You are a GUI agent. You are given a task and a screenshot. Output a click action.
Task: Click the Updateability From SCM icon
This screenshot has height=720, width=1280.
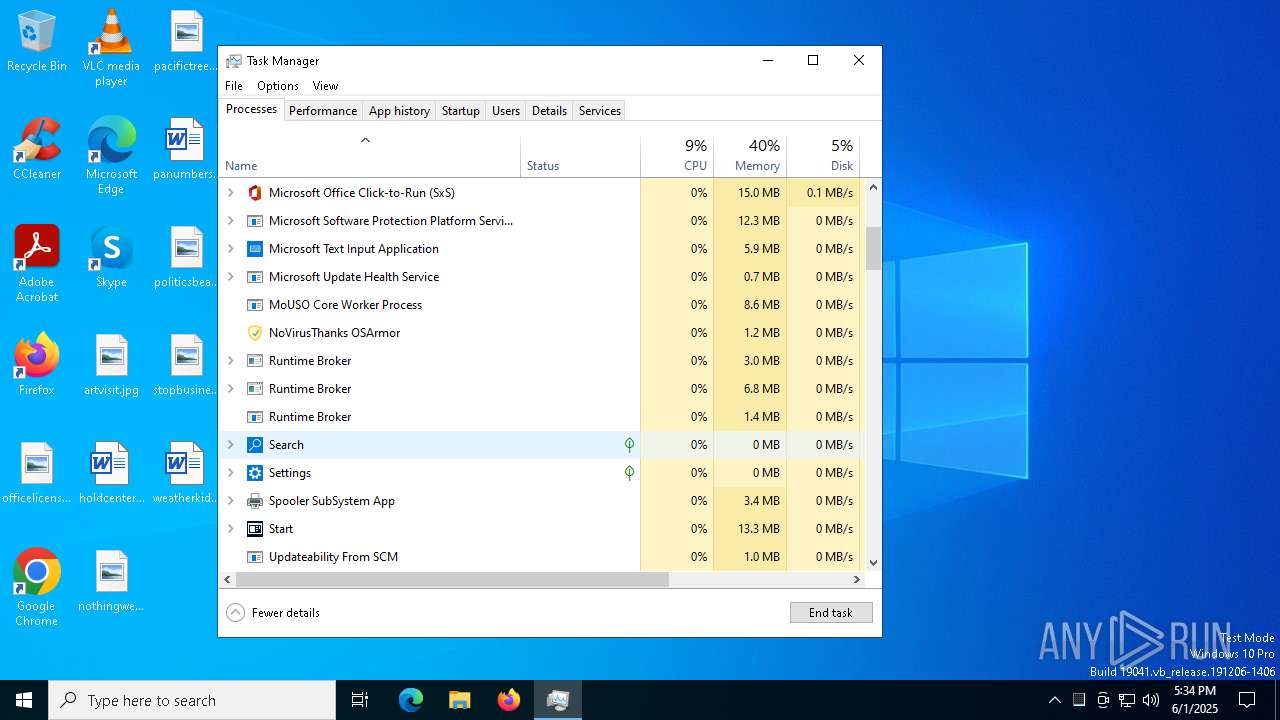pos(255,557)
